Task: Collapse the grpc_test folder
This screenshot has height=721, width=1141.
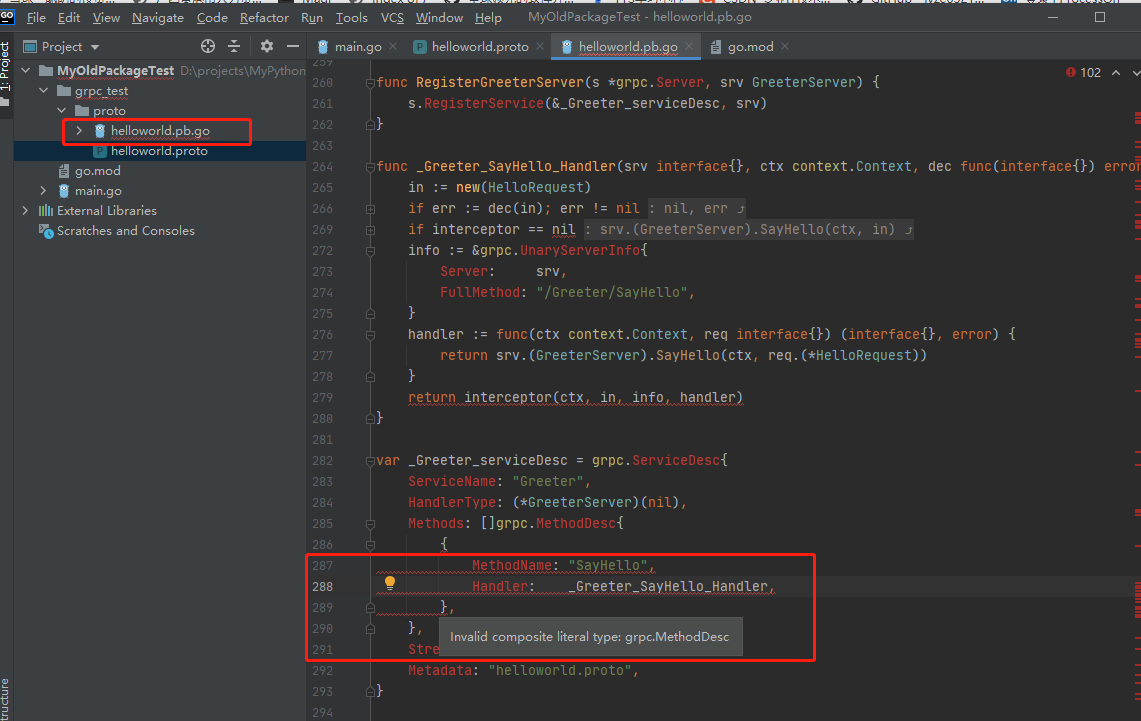Action: point(43,91)
